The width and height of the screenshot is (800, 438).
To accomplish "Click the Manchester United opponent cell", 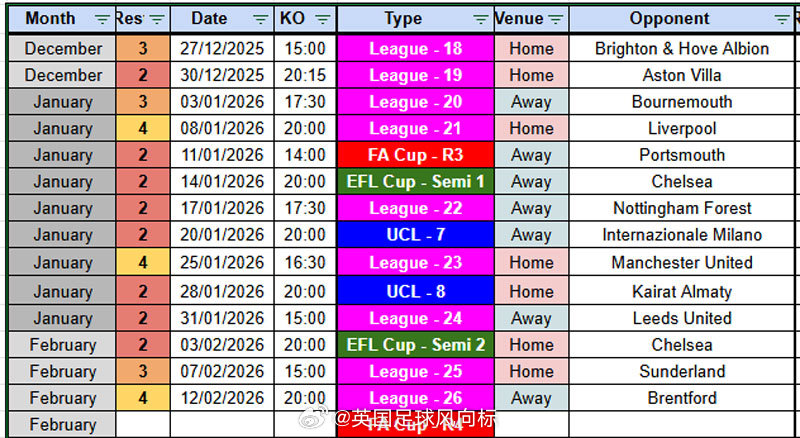I will 682,262.
